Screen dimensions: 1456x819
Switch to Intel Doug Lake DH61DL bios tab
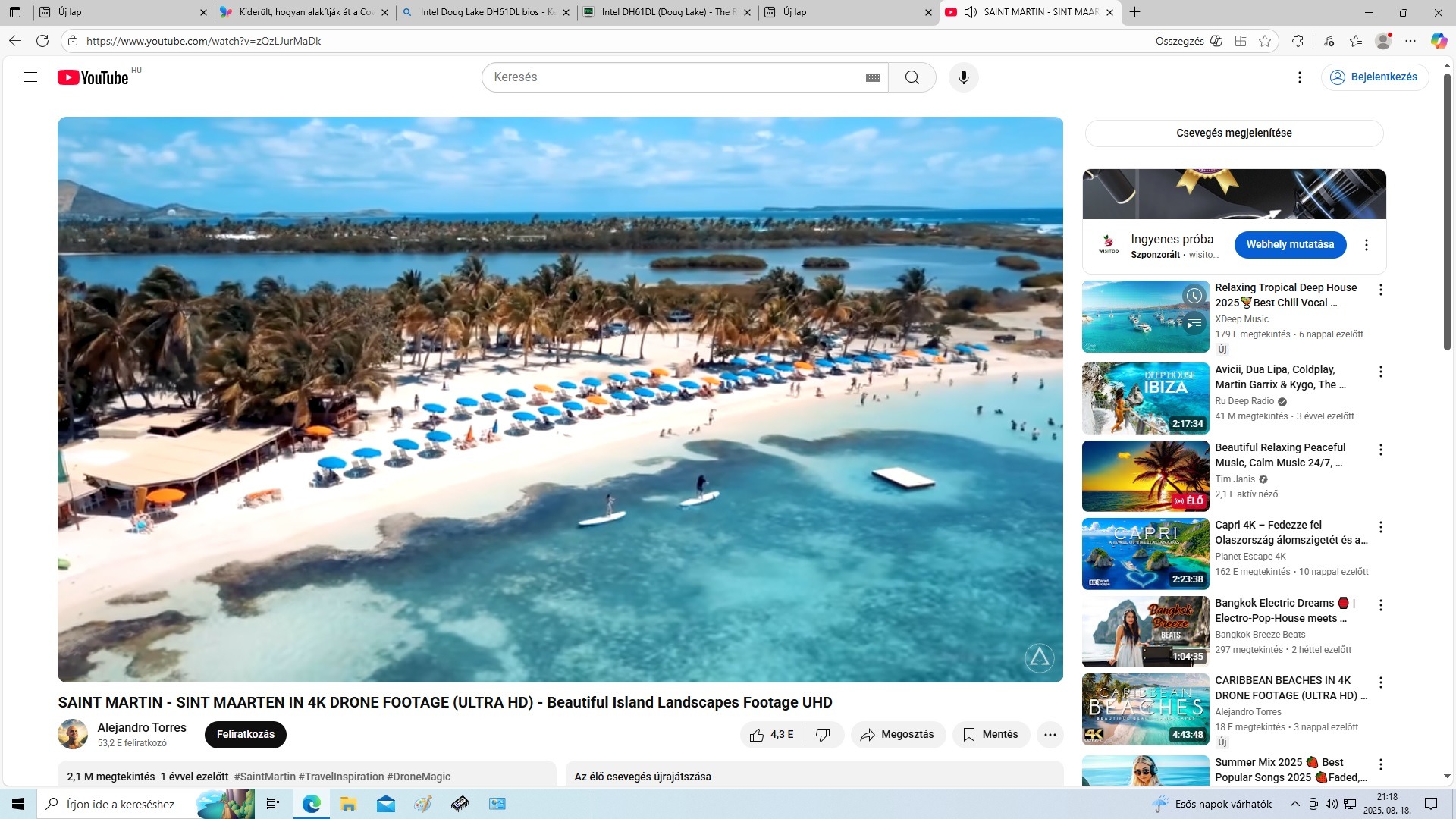(486, 12)
